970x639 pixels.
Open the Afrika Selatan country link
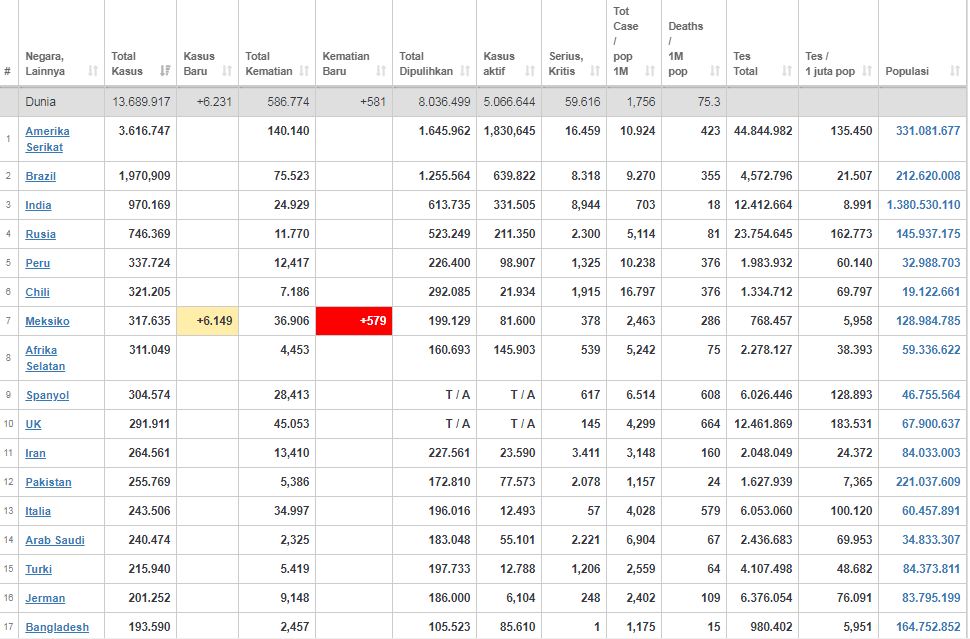(x=45, y=358)
